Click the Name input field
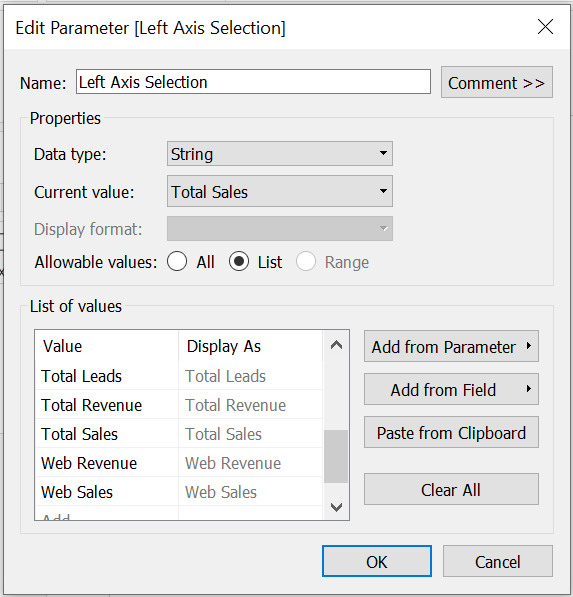 tap(253, 82)
